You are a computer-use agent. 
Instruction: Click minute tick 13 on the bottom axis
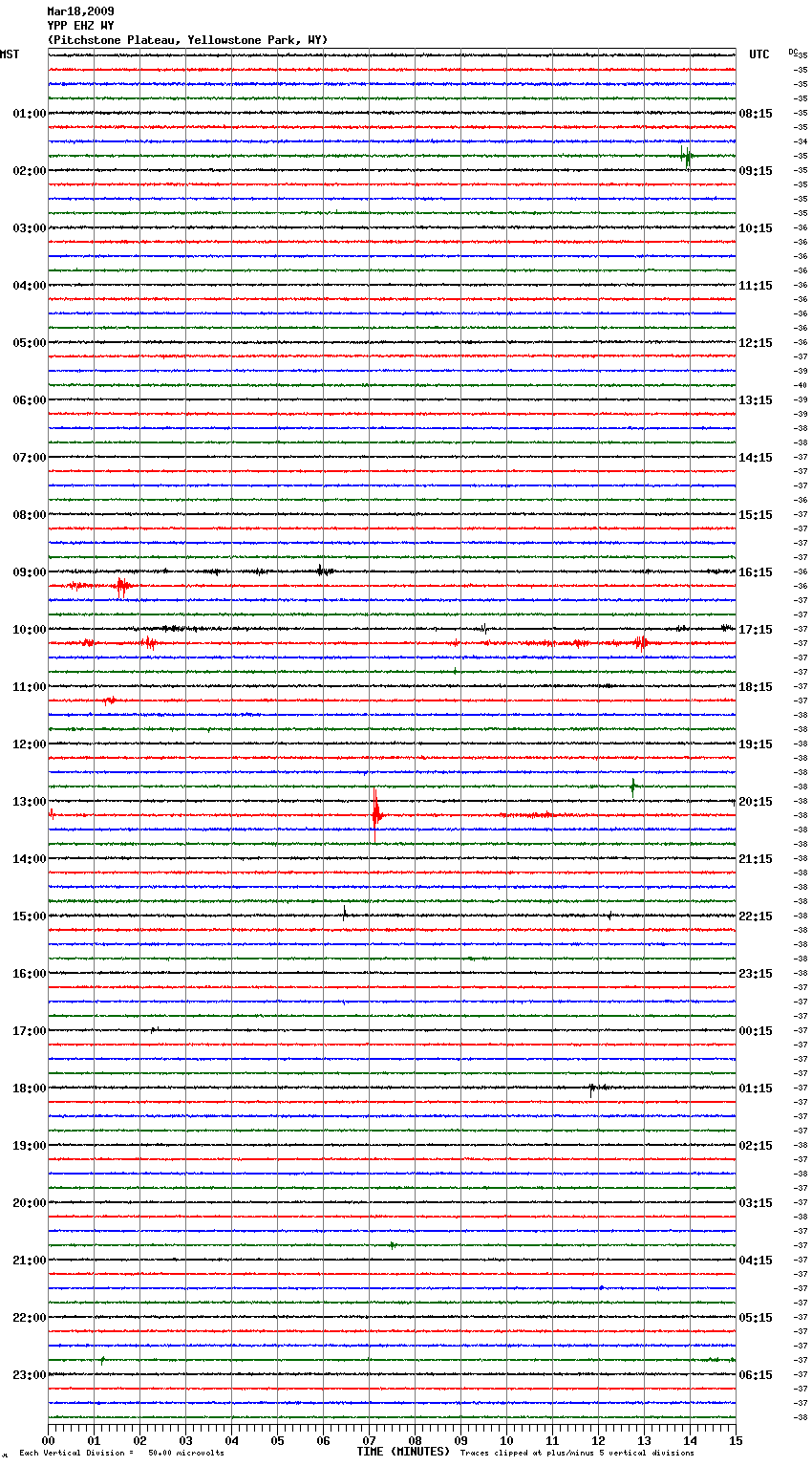tap(644, 1440)
